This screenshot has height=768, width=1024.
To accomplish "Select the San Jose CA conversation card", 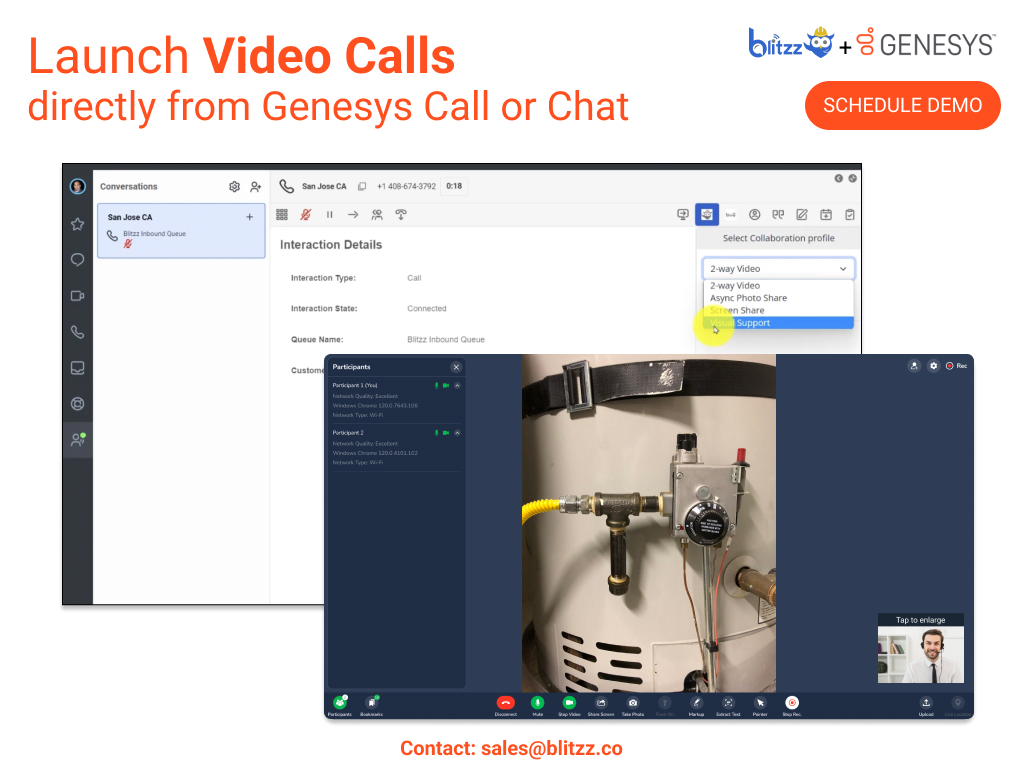I will click(182, 231).
